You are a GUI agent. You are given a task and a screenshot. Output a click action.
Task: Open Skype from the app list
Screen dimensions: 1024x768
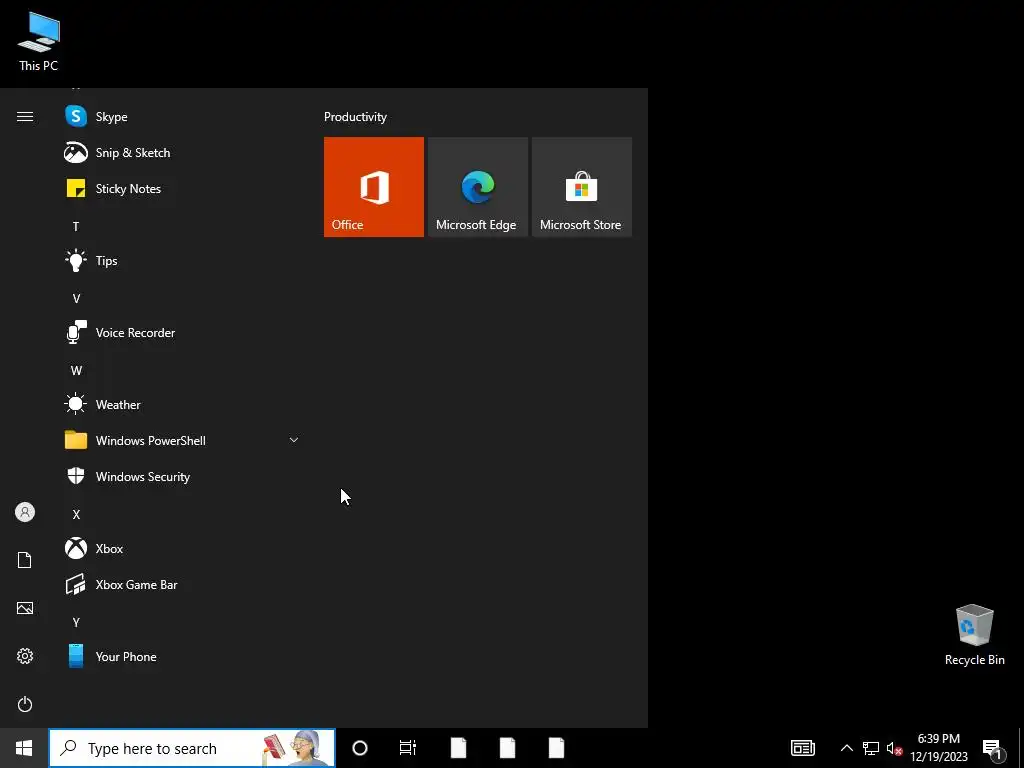click(183, 116)
